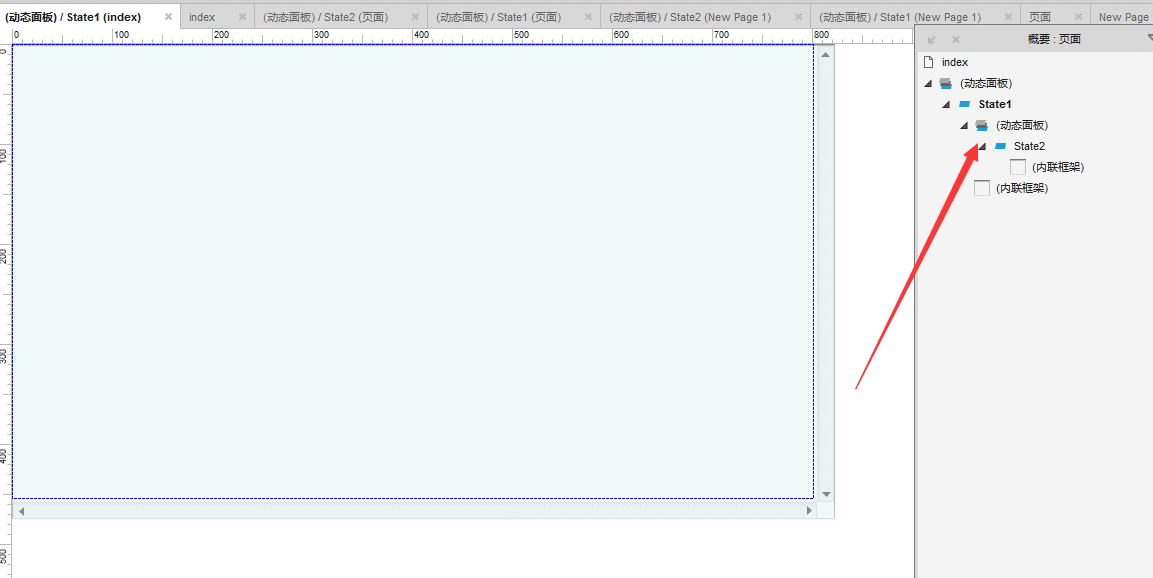The image size is (1153, 578).
Task: Close the (动态面板) / State1 (index) tab
Action: pyautogui.click(x=168, y=16)
